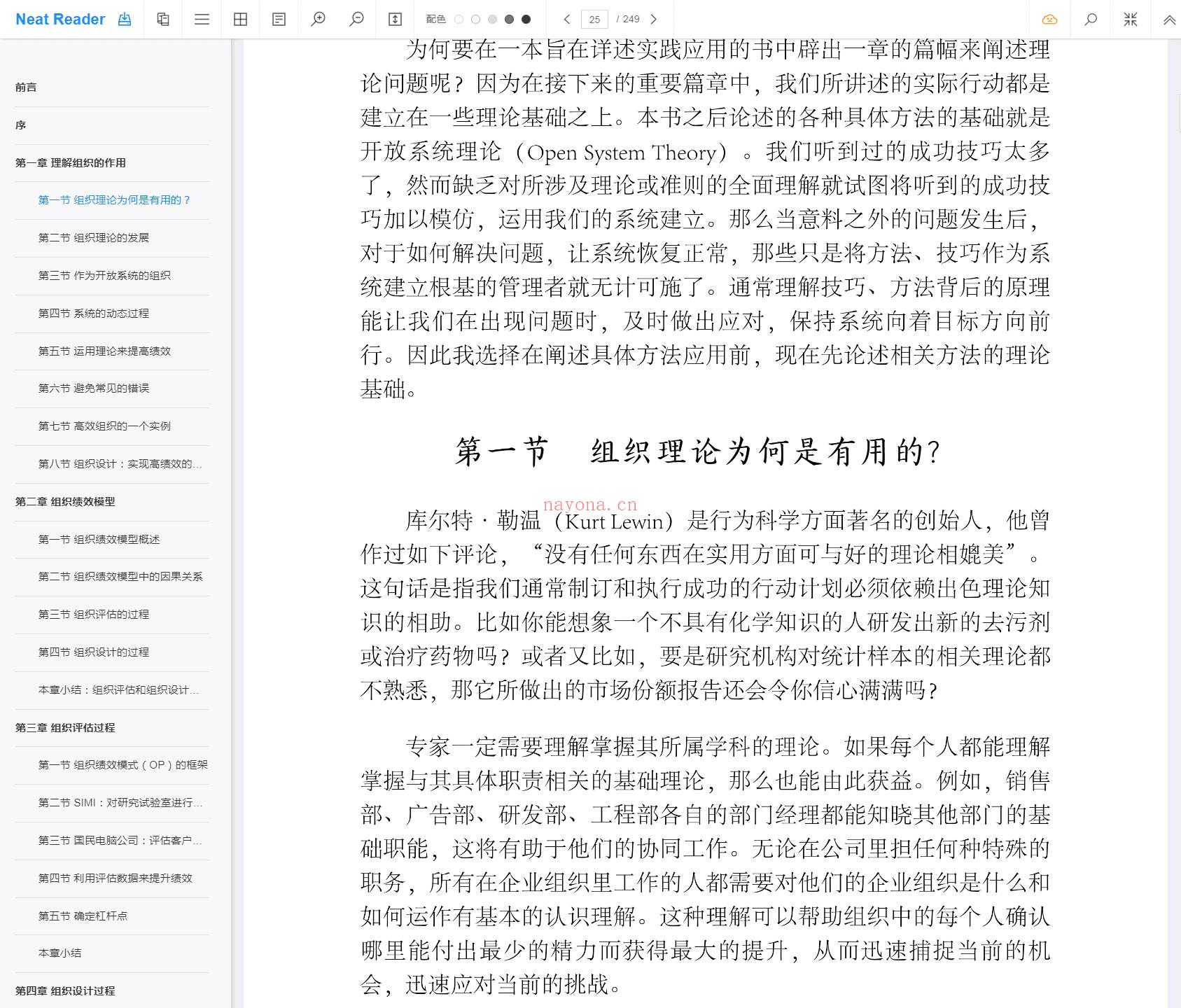Open 第三节 组织评估的过程
The width and height of the screenshot is (1181, 1008).
pos(94,615)
